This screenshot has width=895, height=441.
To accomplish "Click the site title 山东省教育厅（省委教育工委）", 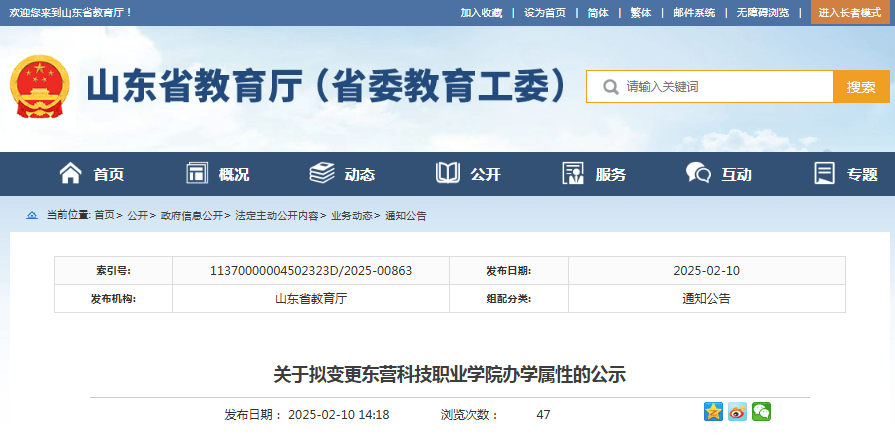I will 326,87.
